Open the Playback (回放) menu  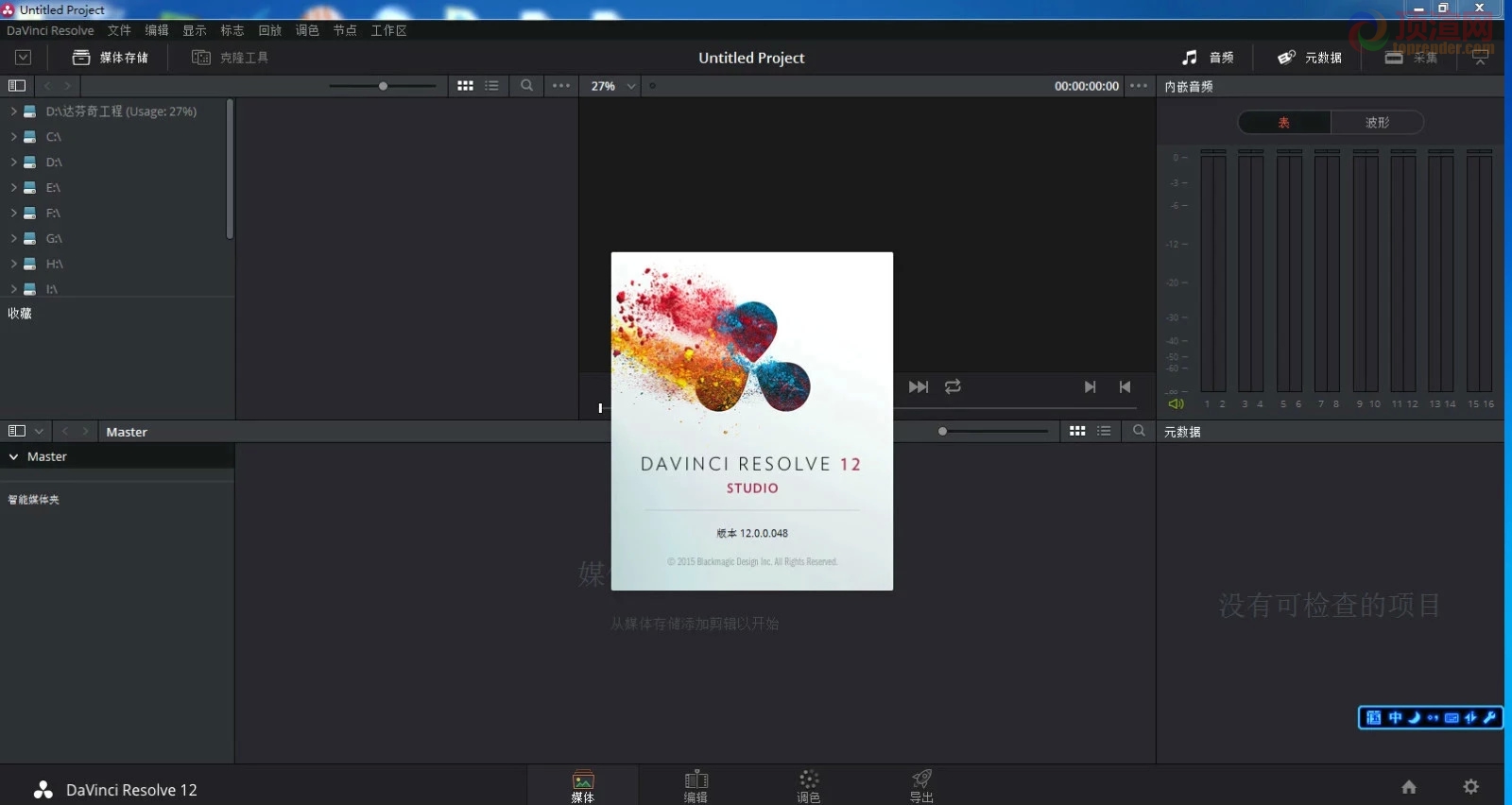270,30
